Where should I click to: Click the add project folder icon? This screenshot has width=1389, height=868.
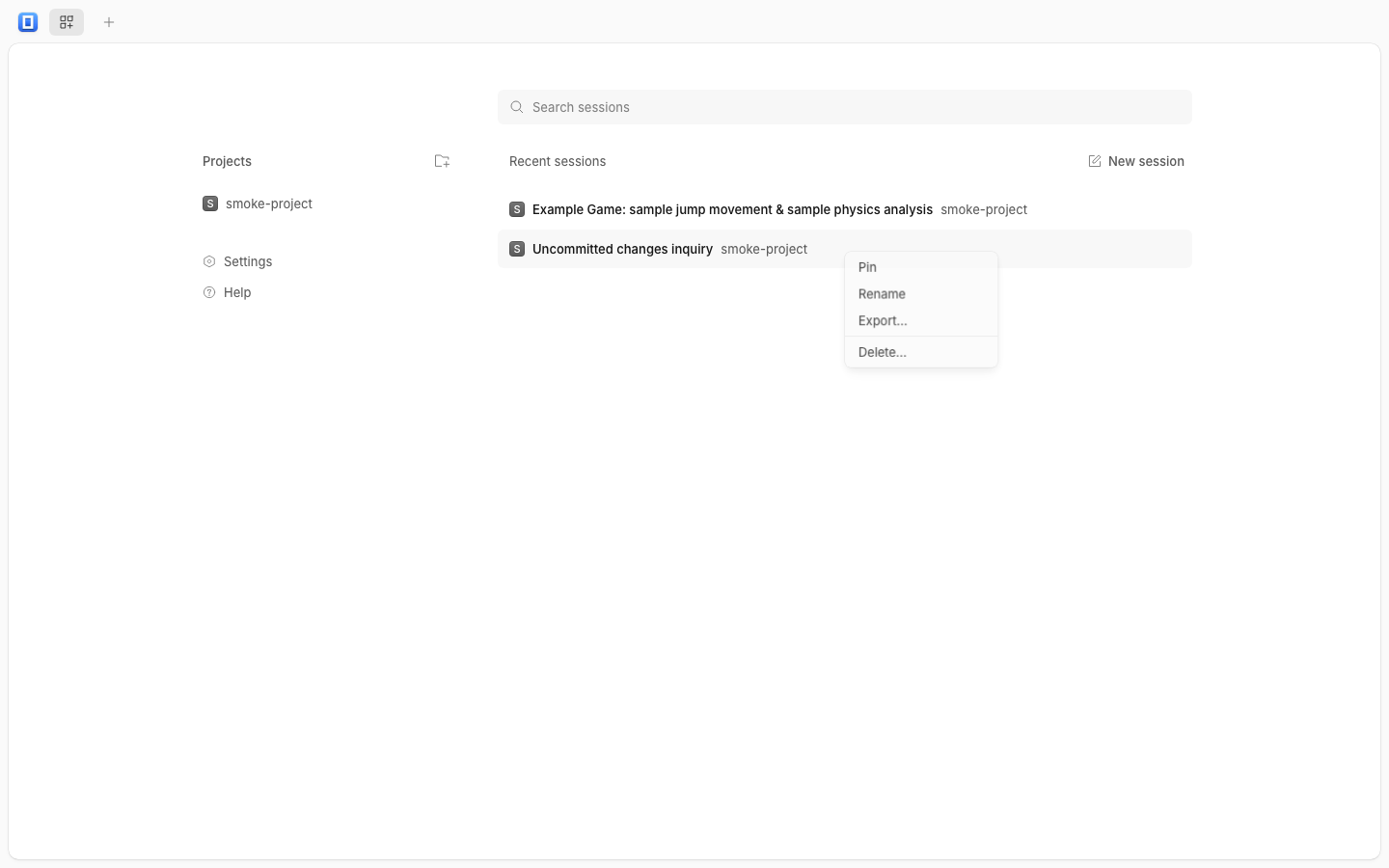point(442,161)
